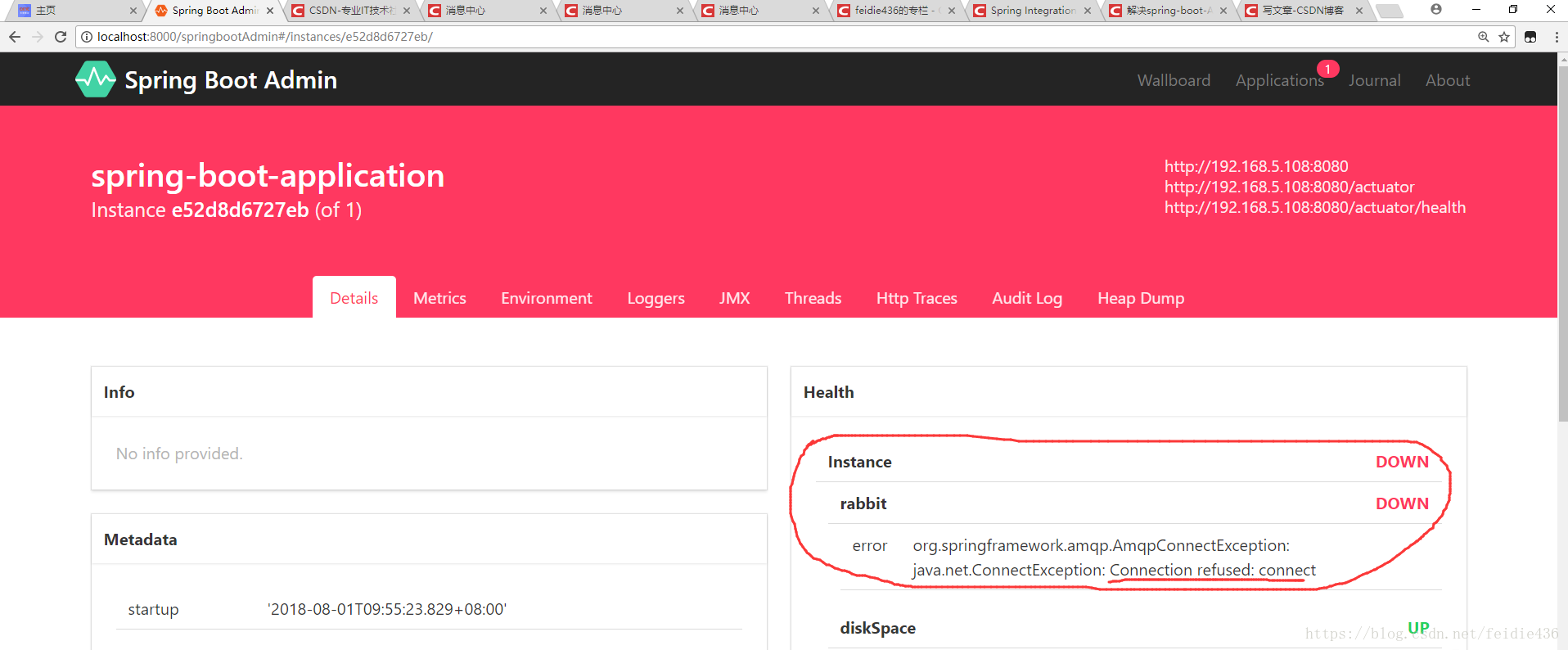Click the notification badge showing 1 on Applications
Viewport: 1568px width, 650px height.
pyautogui.click(x=1327, y=70)
